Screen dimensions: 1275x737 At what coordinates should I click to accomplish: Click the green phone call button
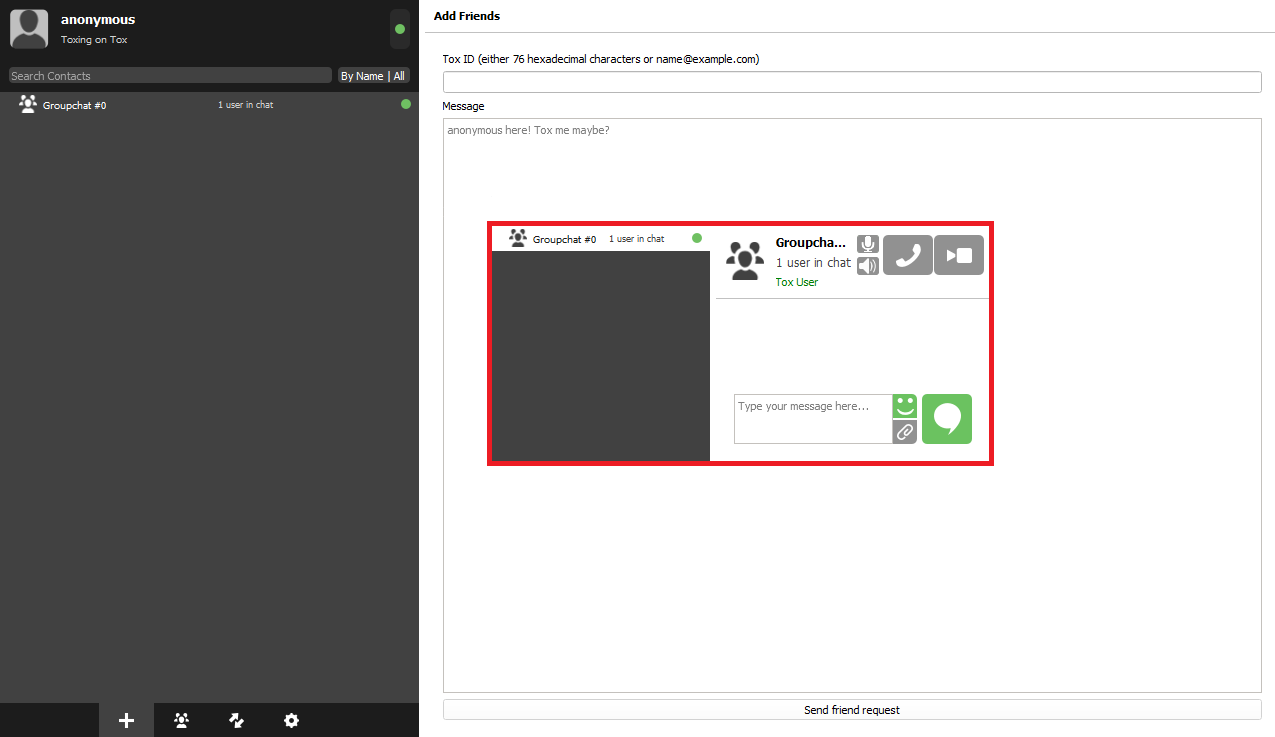point(907,255)
